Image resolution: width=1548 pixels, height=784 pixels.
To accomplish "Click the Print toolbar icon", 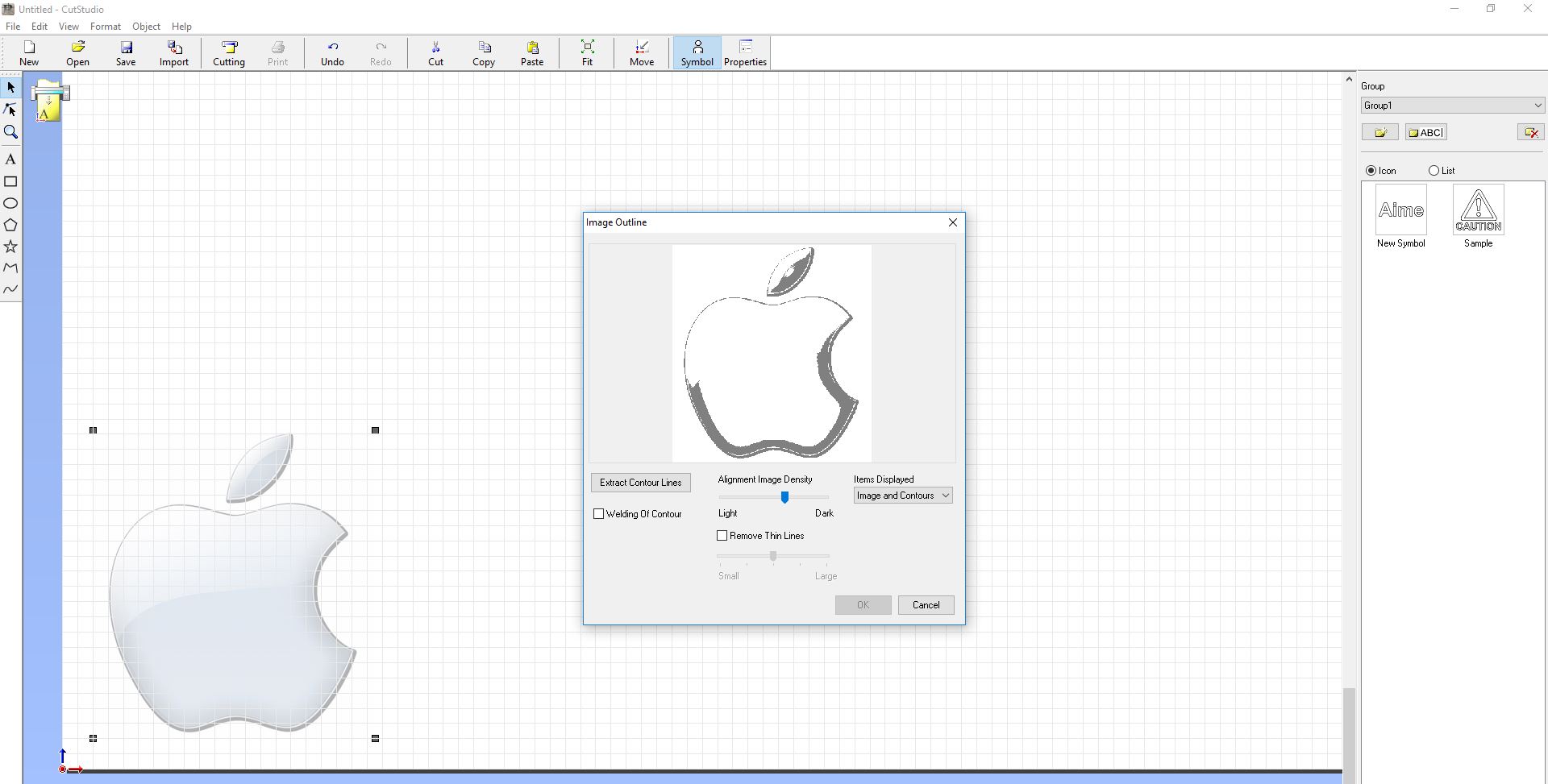I will (x=277, y=53).
